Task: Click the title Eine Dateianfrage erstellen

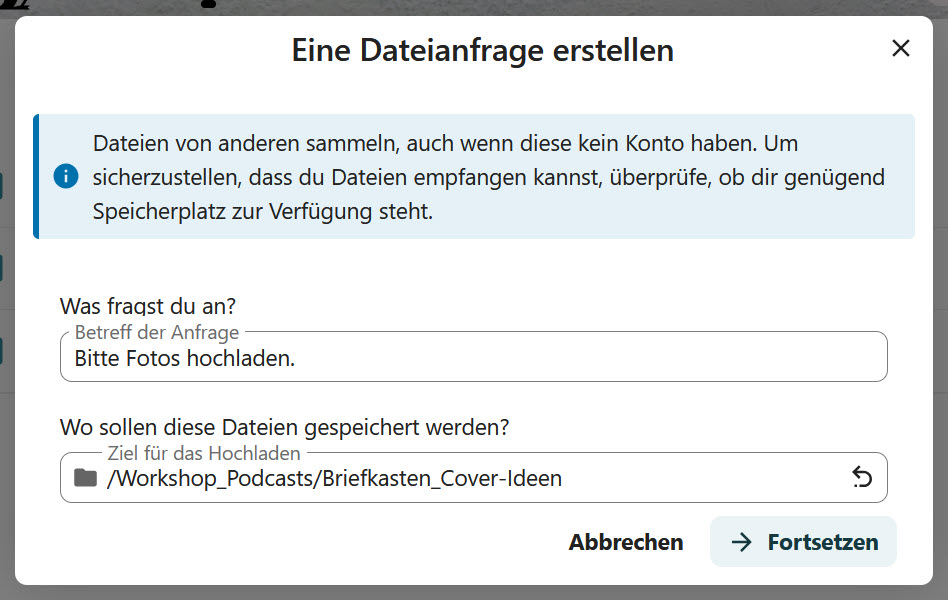Action: (482, 50)
